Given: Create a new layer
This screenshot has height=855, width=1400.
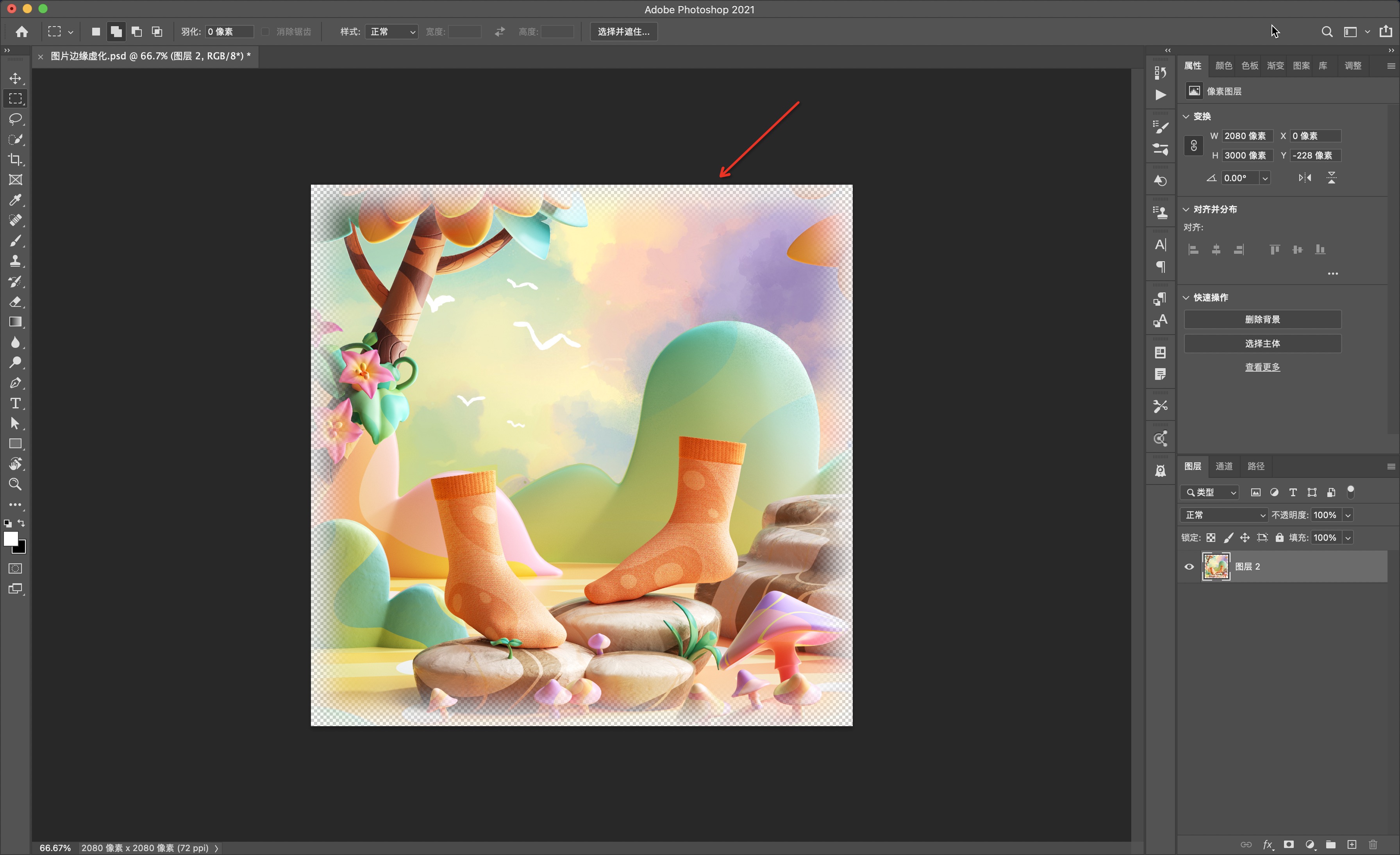Looking at the screenshot, I should (x=1352, y=844).
